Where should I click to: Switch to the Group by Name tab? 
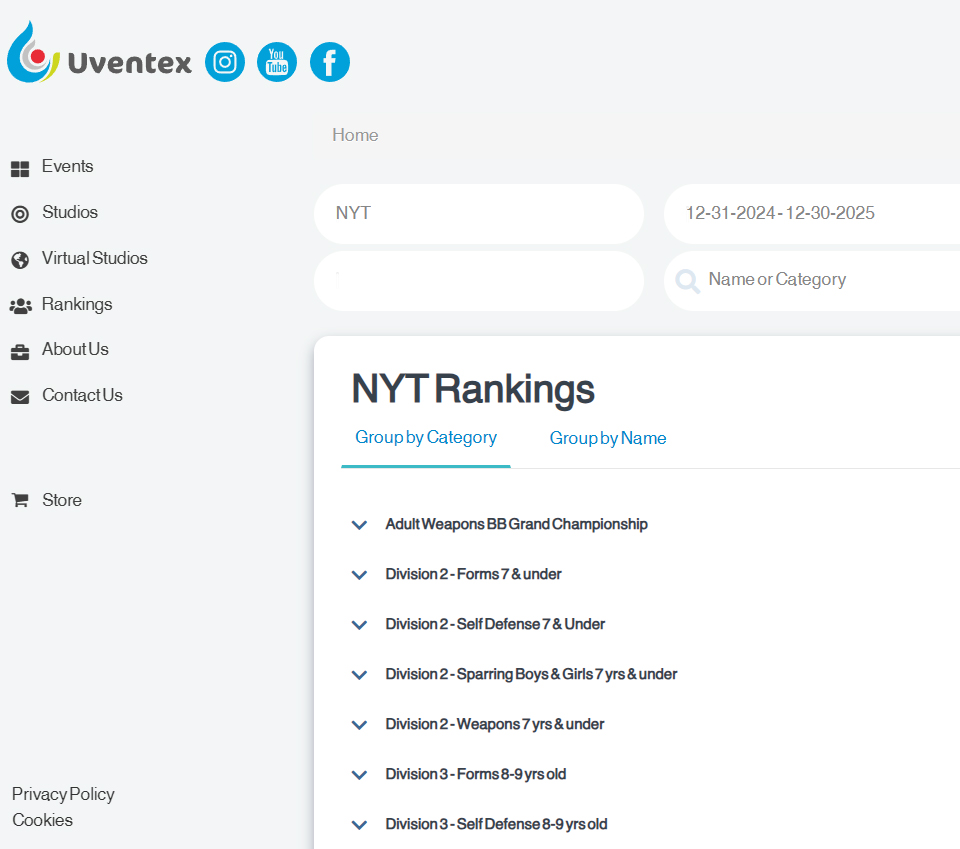click(x=607, y=438)
